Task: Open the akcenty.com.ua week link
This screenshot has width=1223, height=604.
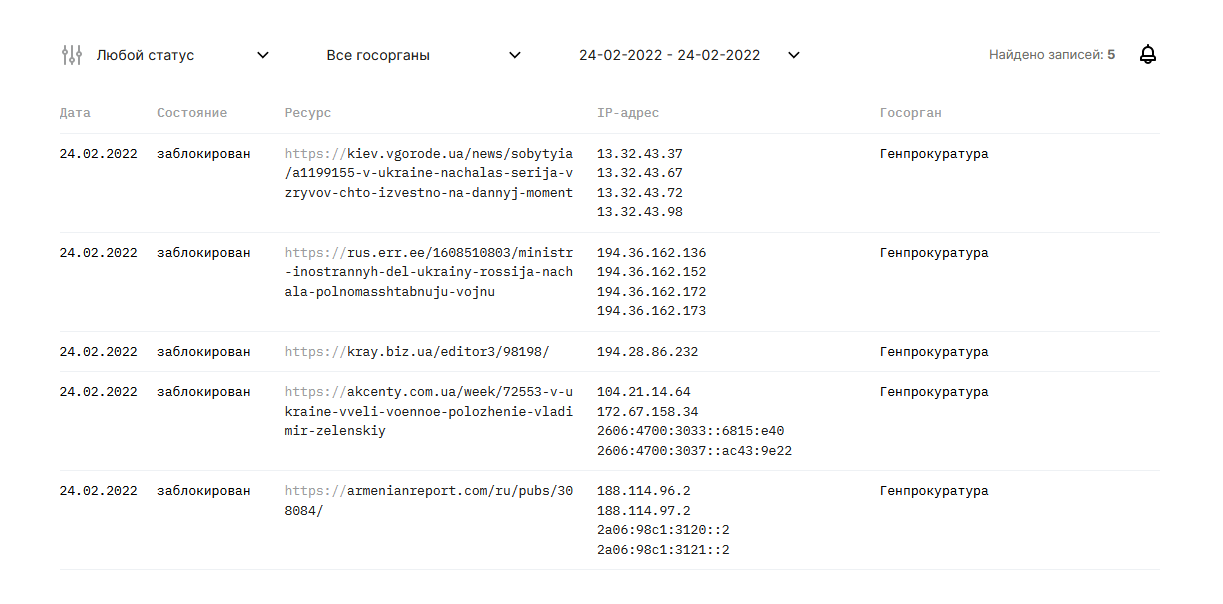Action: point(429,411)
